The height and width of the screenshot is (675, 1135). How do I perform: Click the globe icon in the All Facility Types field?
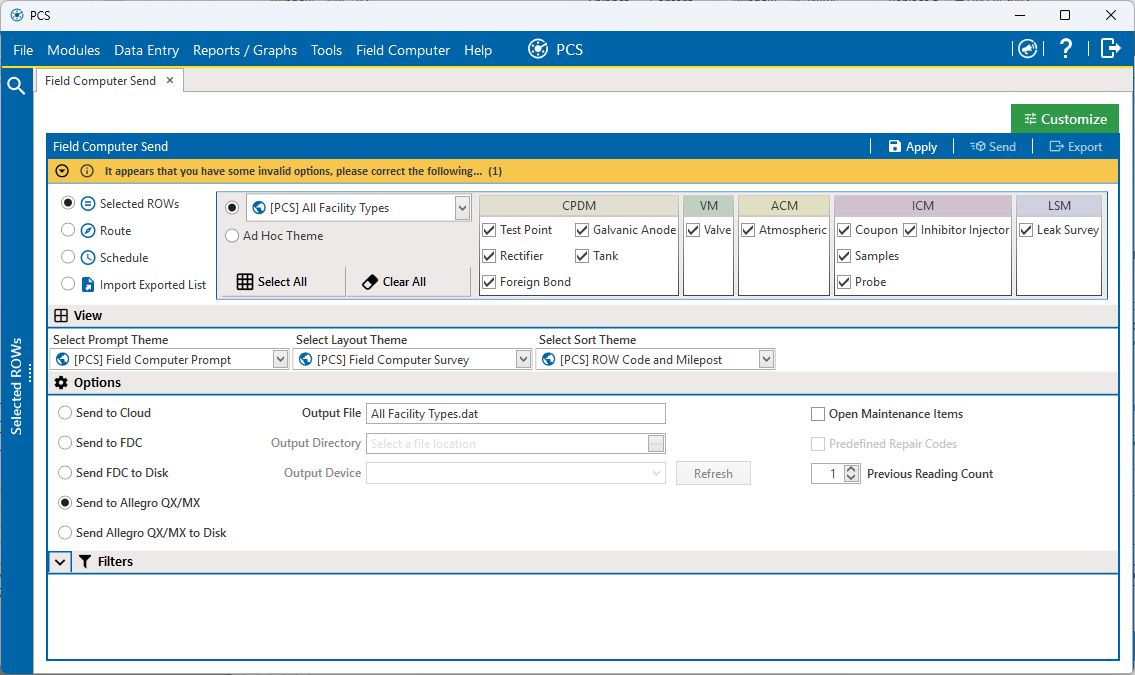click(x=258, y=208)
